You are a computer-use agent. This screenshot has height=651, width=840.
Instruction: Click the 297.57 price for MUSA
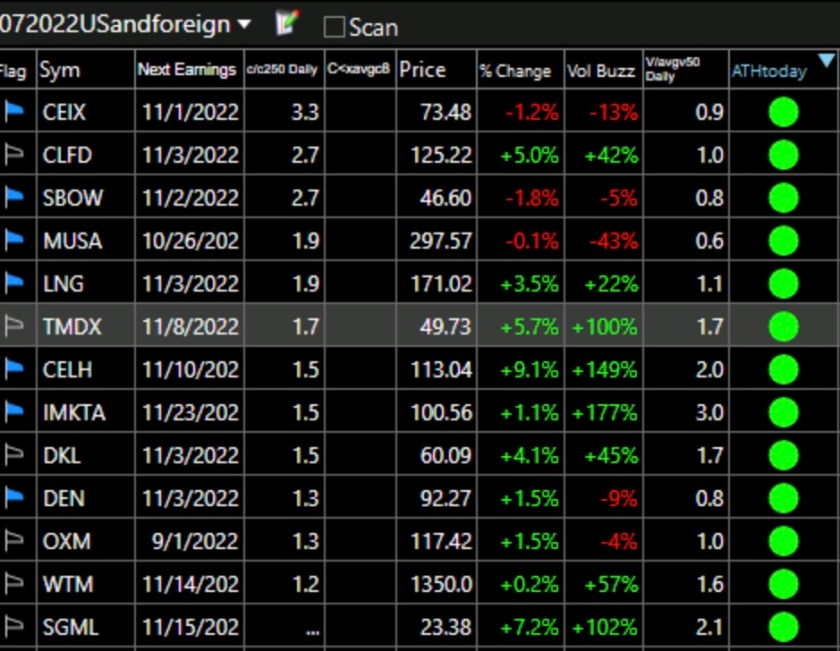[x=441, y=241]
